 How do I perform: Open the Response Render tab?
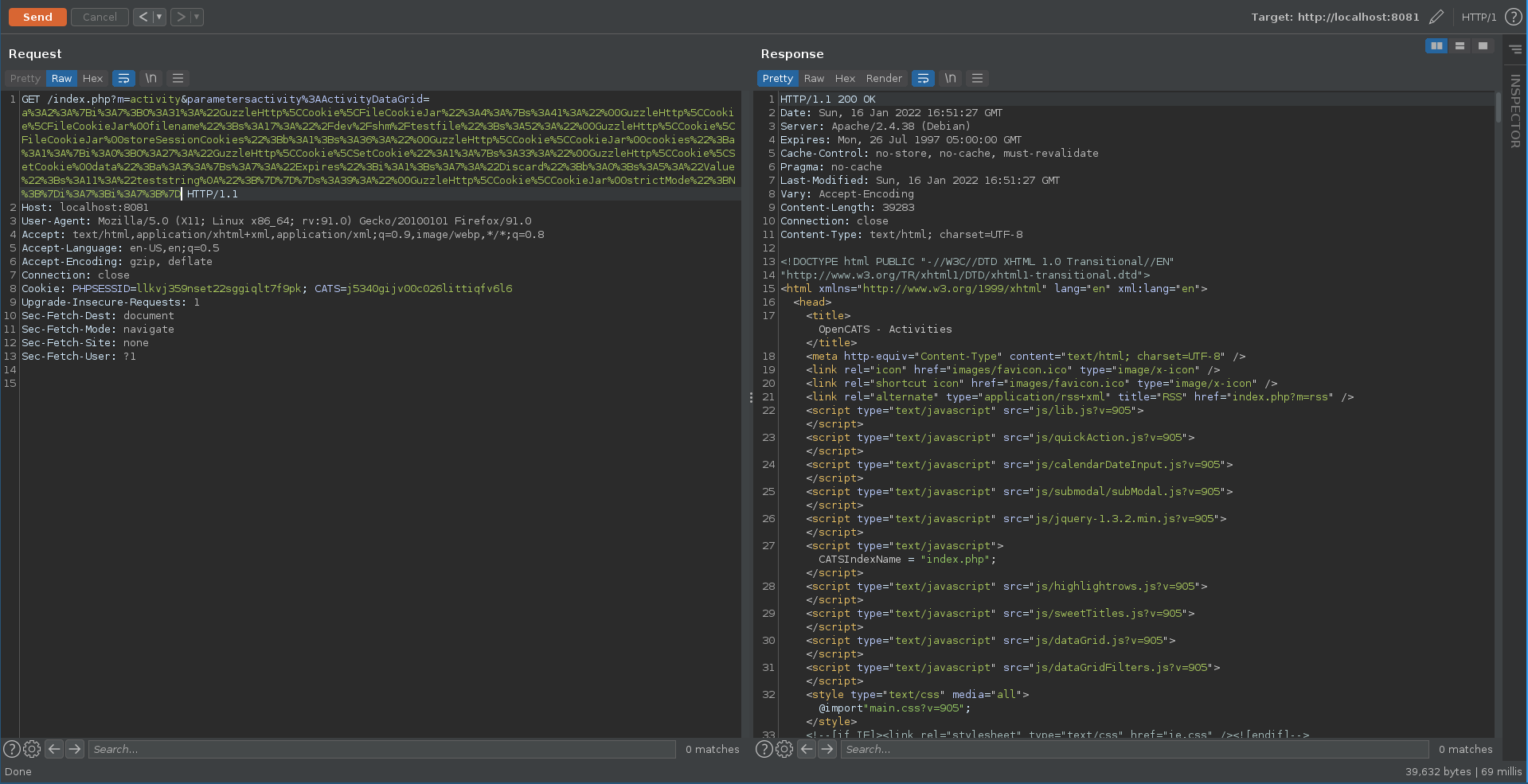(x=884, y=78)
